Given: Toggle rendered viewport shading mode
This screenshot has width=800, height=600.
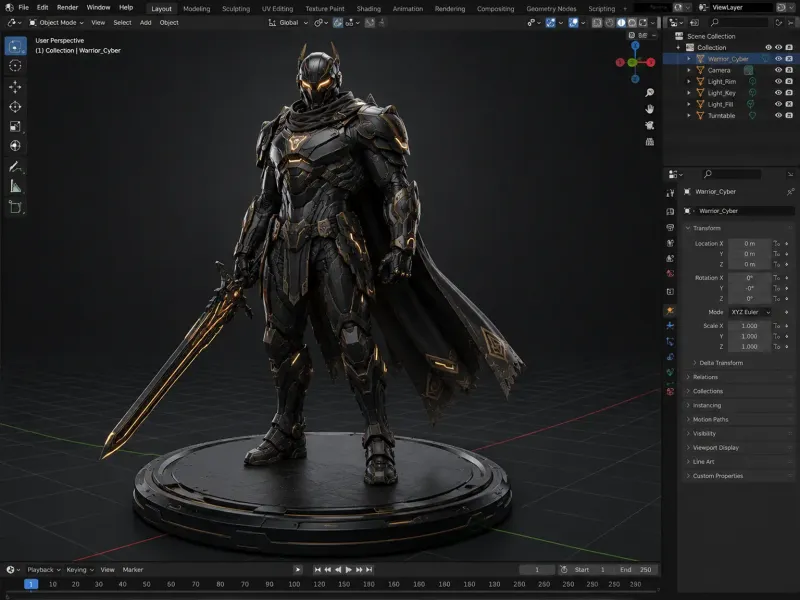Looking at the screenshot, I should tap(643, 22).
